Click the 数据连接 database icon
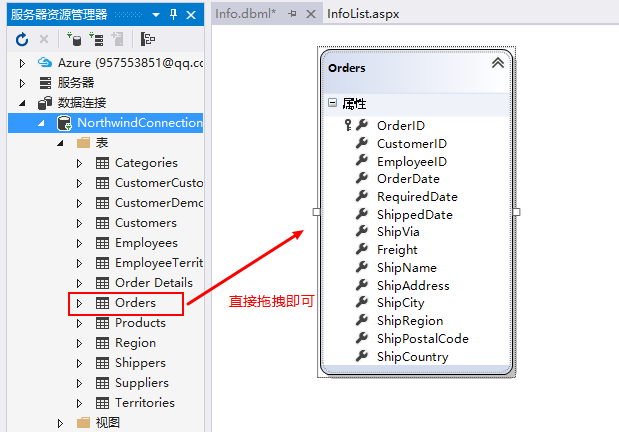 pyautogui.click(x=45, y=103)
